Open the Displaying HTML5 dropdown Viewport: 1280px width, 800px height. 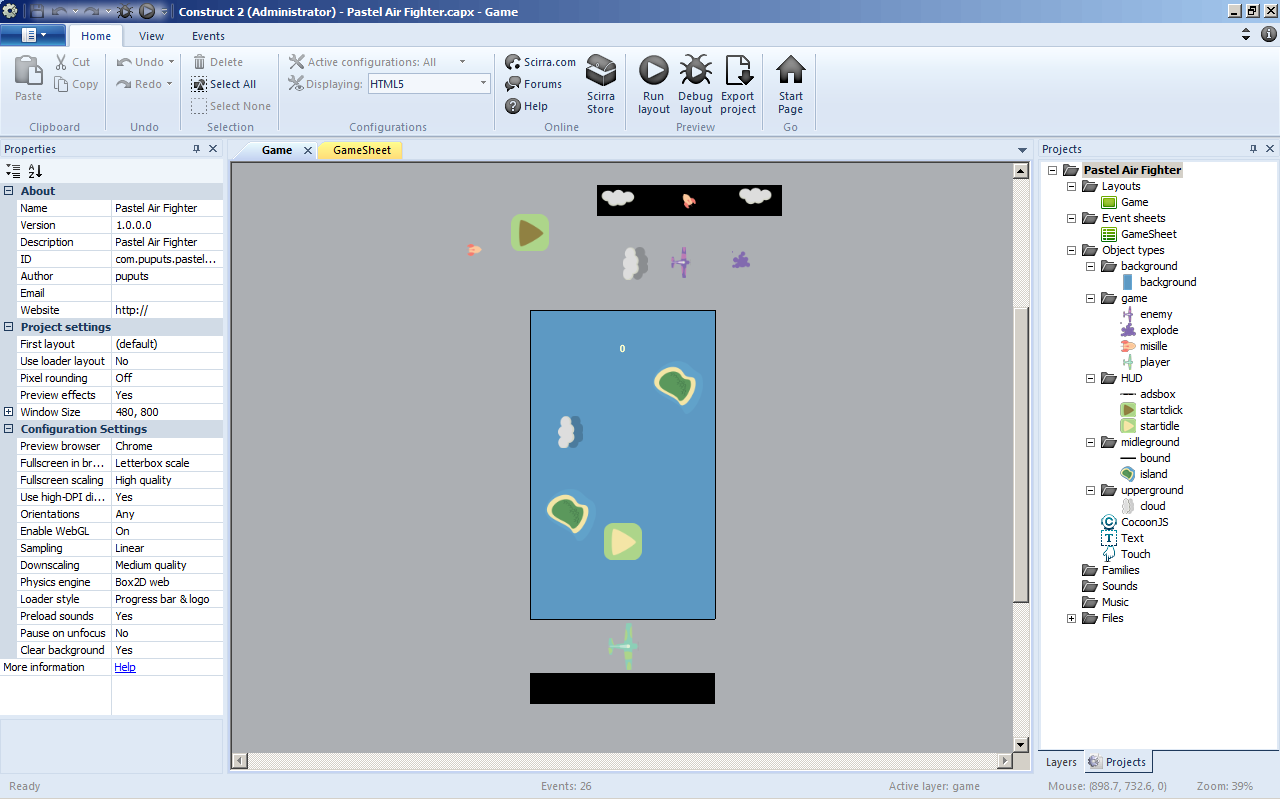coord(482,84)
